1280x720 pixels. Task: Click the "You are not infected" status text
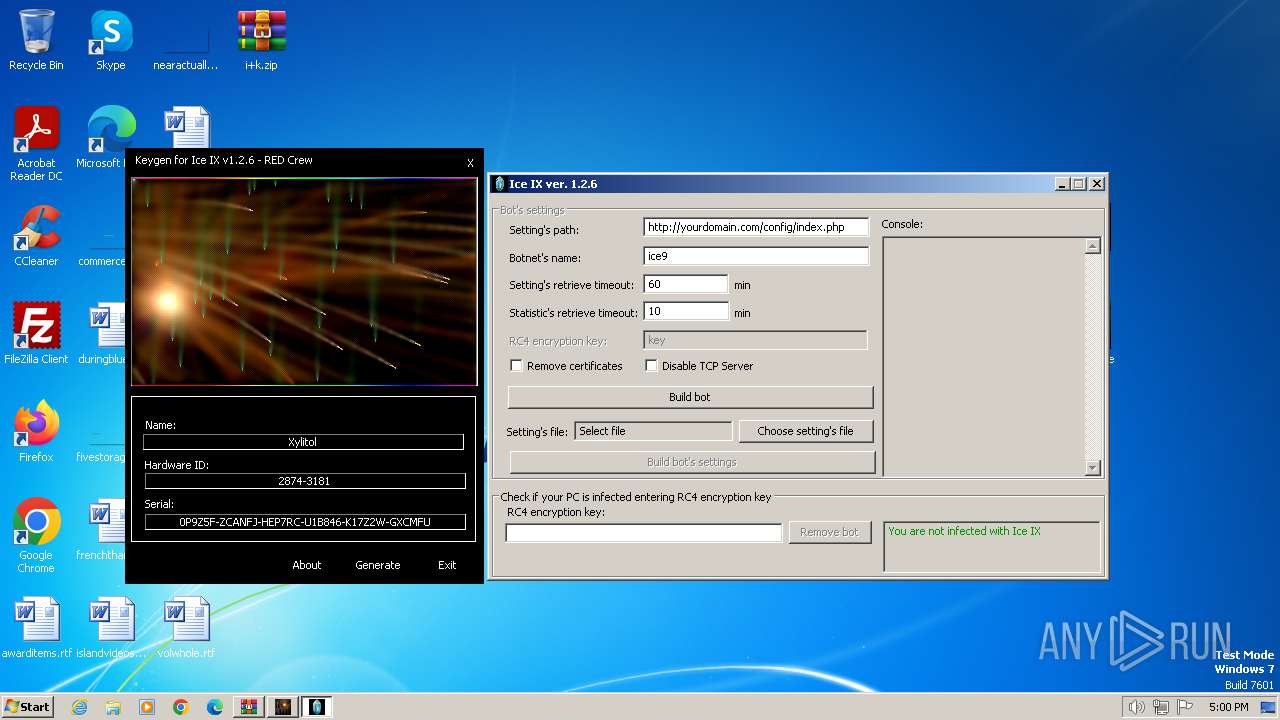coord(964,531)
